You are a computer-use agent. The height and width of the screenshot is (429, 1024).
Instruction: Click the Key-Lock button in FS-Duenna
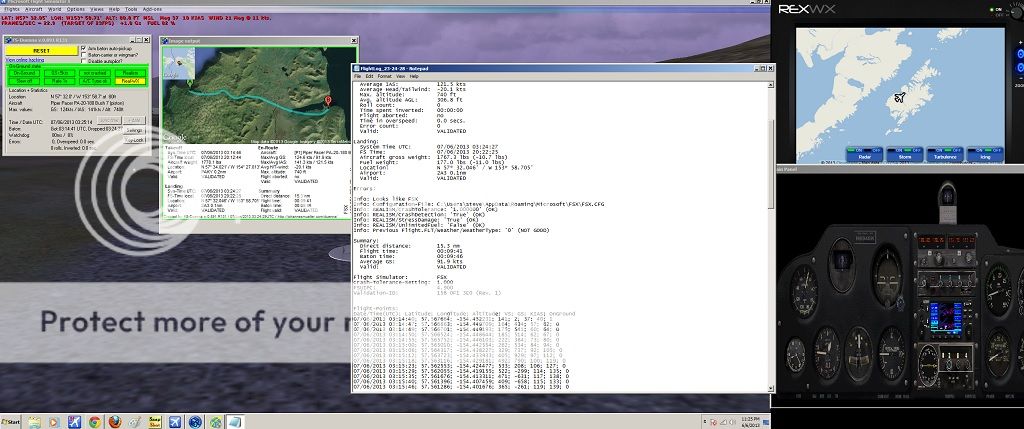click(x=134, y=140)
